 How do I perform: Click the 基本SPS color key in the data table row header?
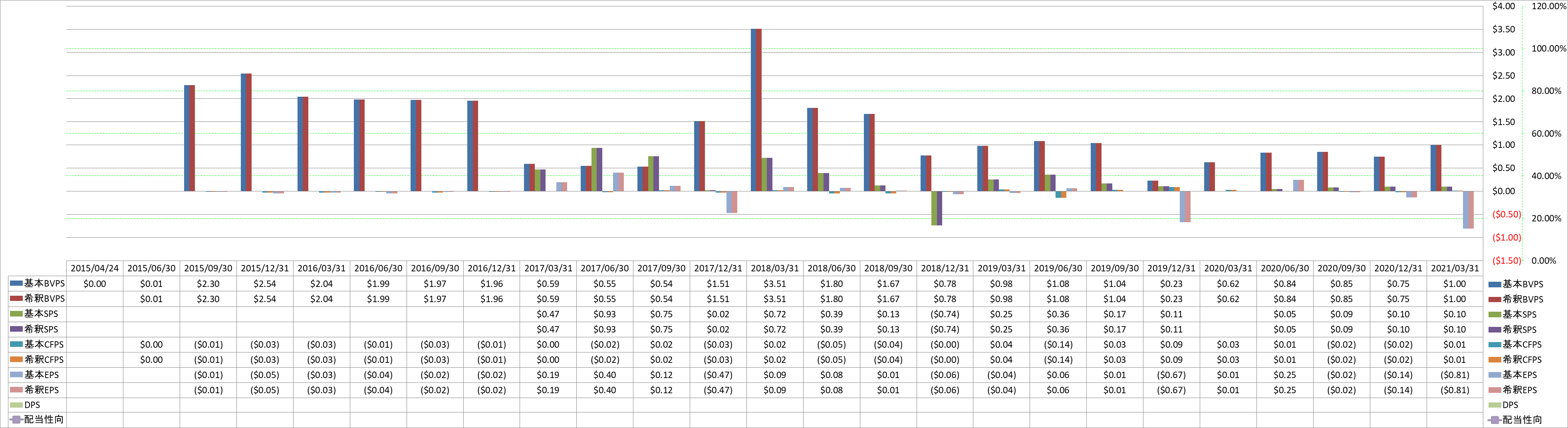click(x=16, y=314)
